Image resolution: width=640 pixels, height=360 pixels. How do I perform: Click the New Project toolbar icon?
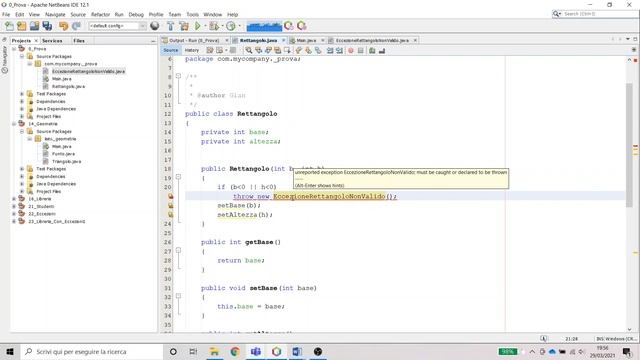[x=22, y=26]
